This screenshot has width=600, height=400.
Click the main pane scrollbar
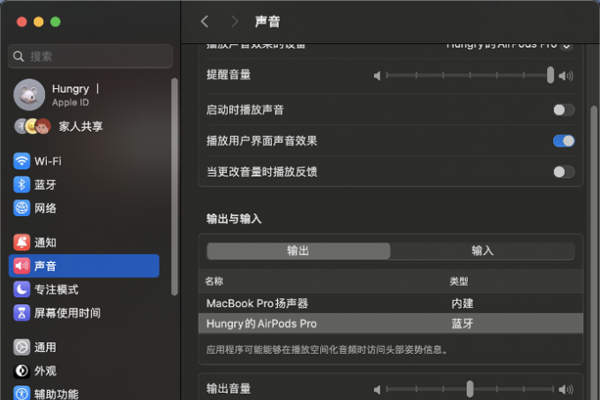coord(594,253)
